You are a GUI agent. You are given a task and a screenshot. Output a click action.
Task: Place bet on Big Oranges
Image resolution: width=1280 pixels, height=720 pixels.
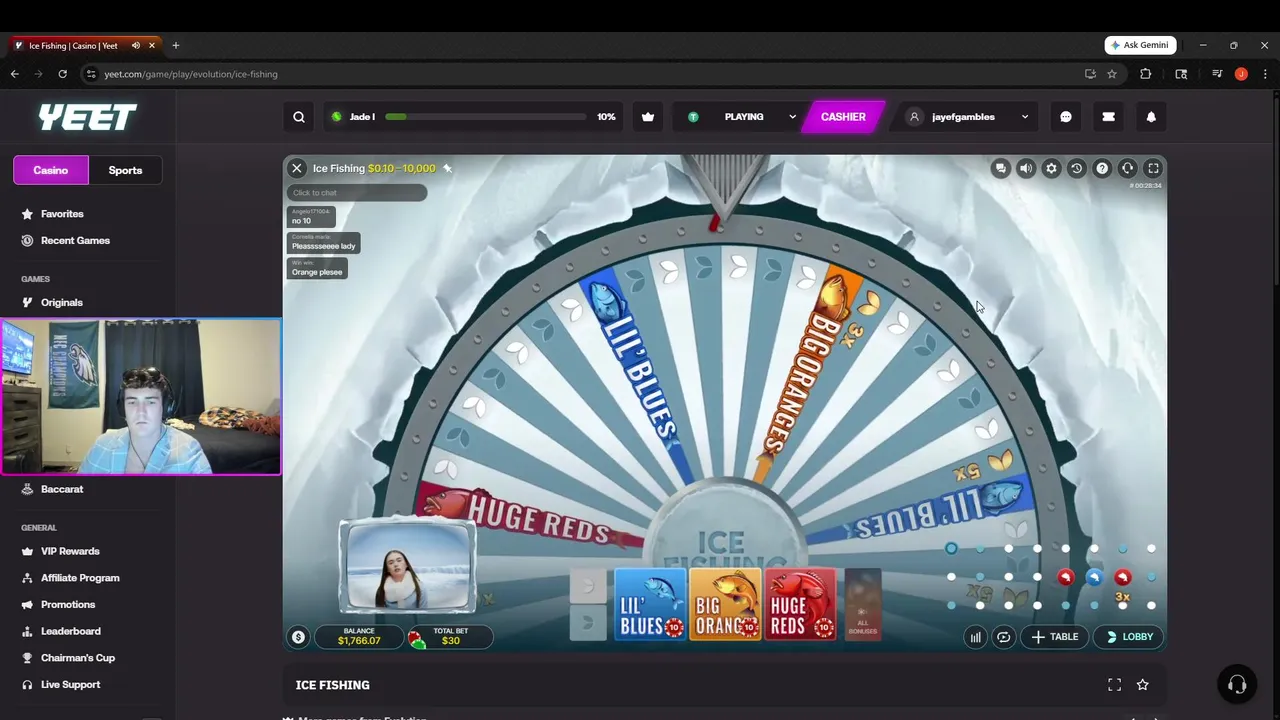[725, 604]
